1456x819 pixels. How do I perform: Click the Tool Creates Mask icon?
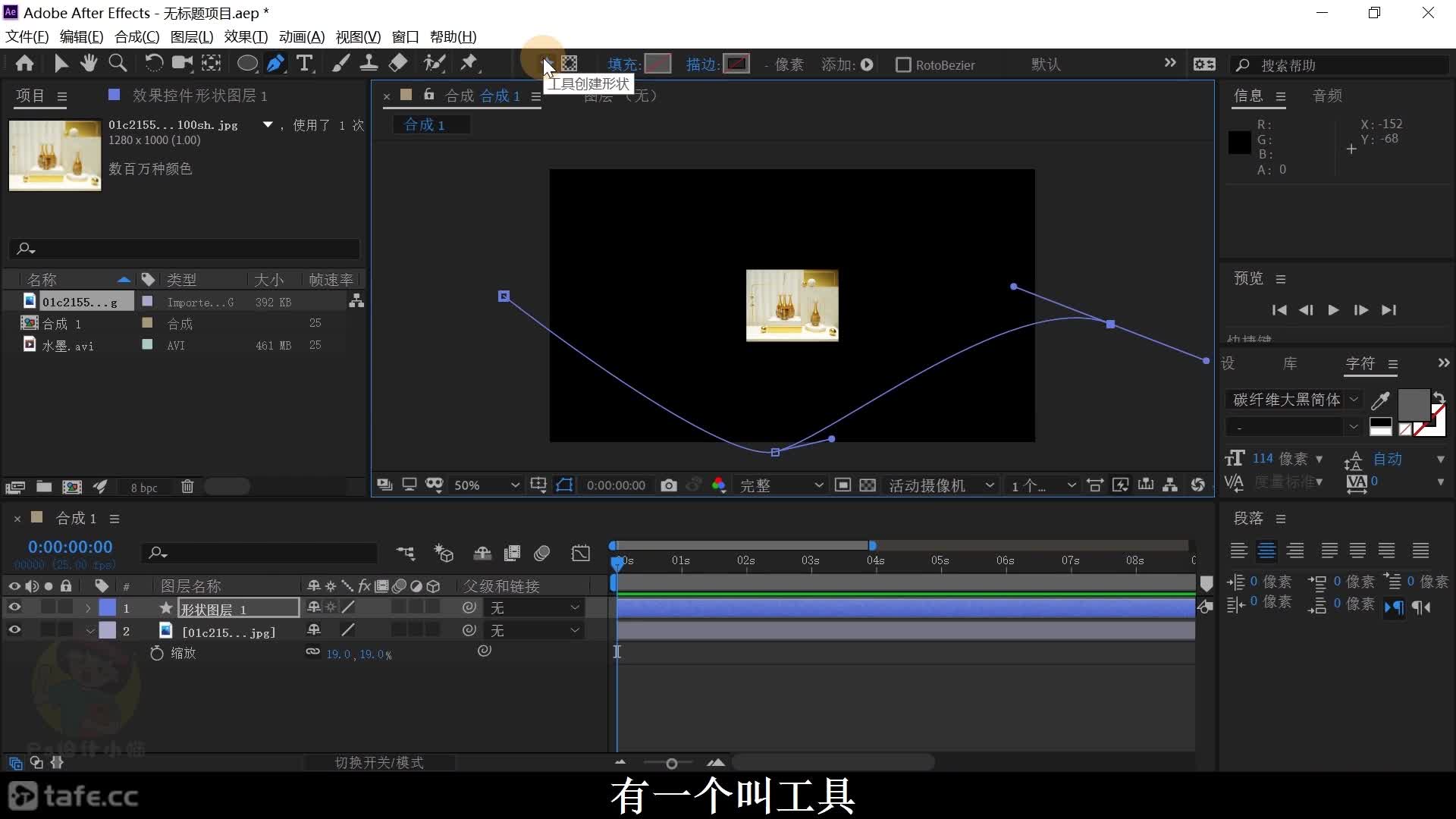pos(570,64)
